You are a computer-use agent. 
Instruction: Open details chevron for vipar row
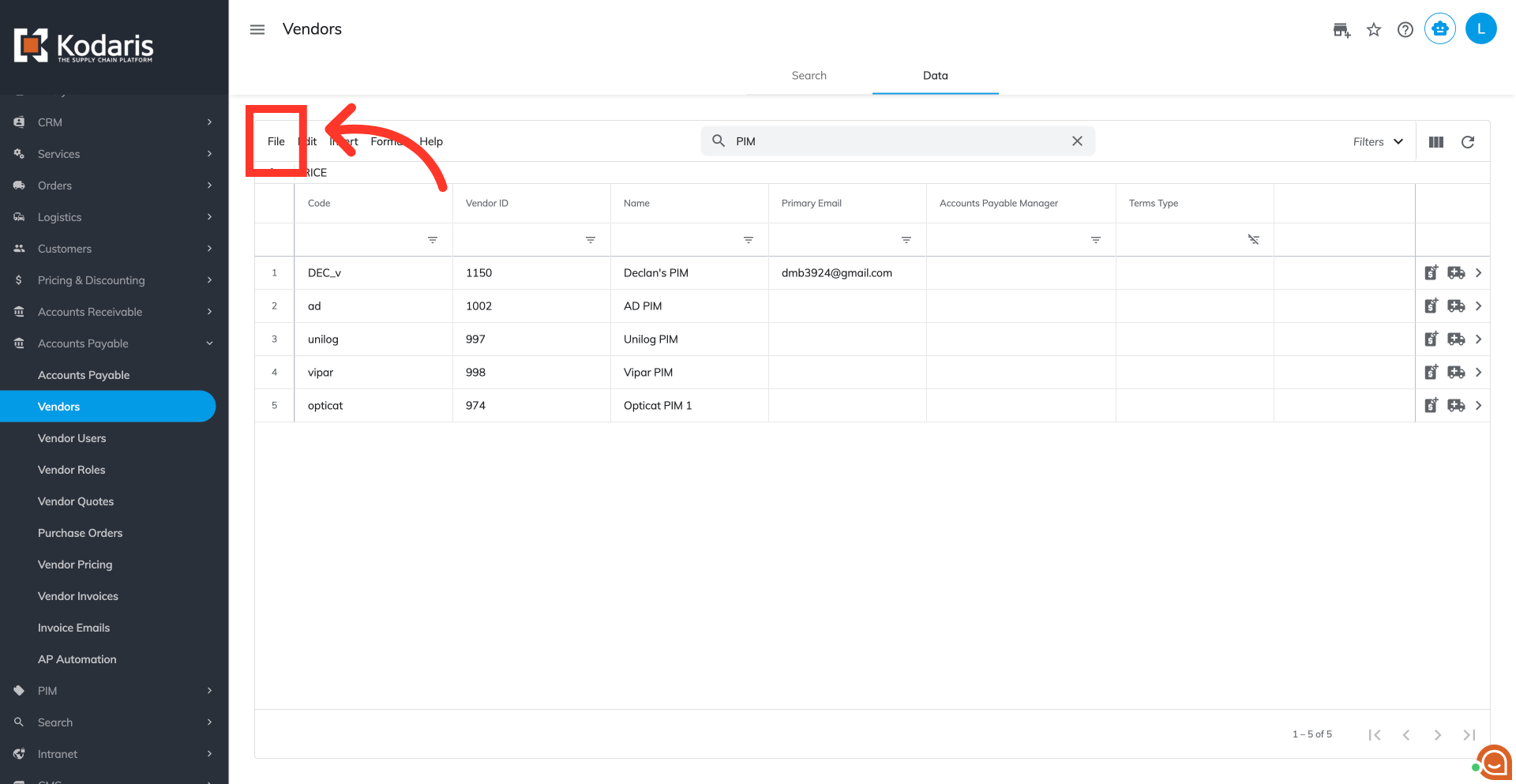click(1479, 373)
